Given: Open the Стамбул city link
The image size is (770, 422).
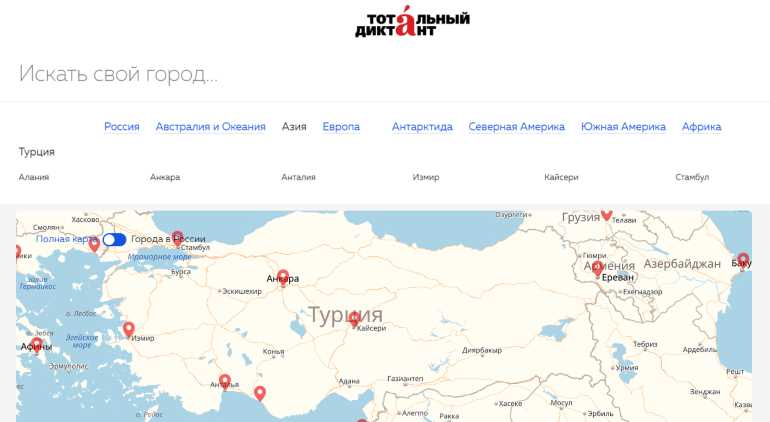Looking at the screenshot, I should (x=692, y=177).
